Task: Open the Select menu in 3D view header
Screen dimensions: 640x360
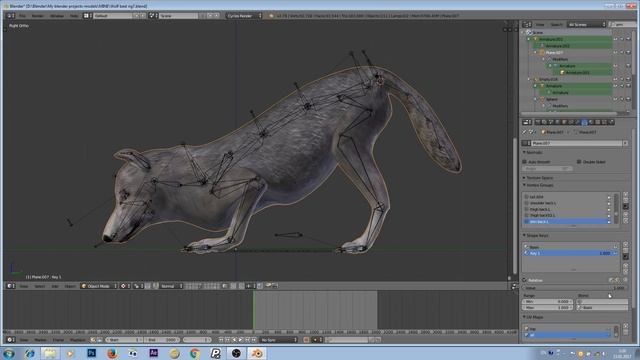Action: coord(40,286)
